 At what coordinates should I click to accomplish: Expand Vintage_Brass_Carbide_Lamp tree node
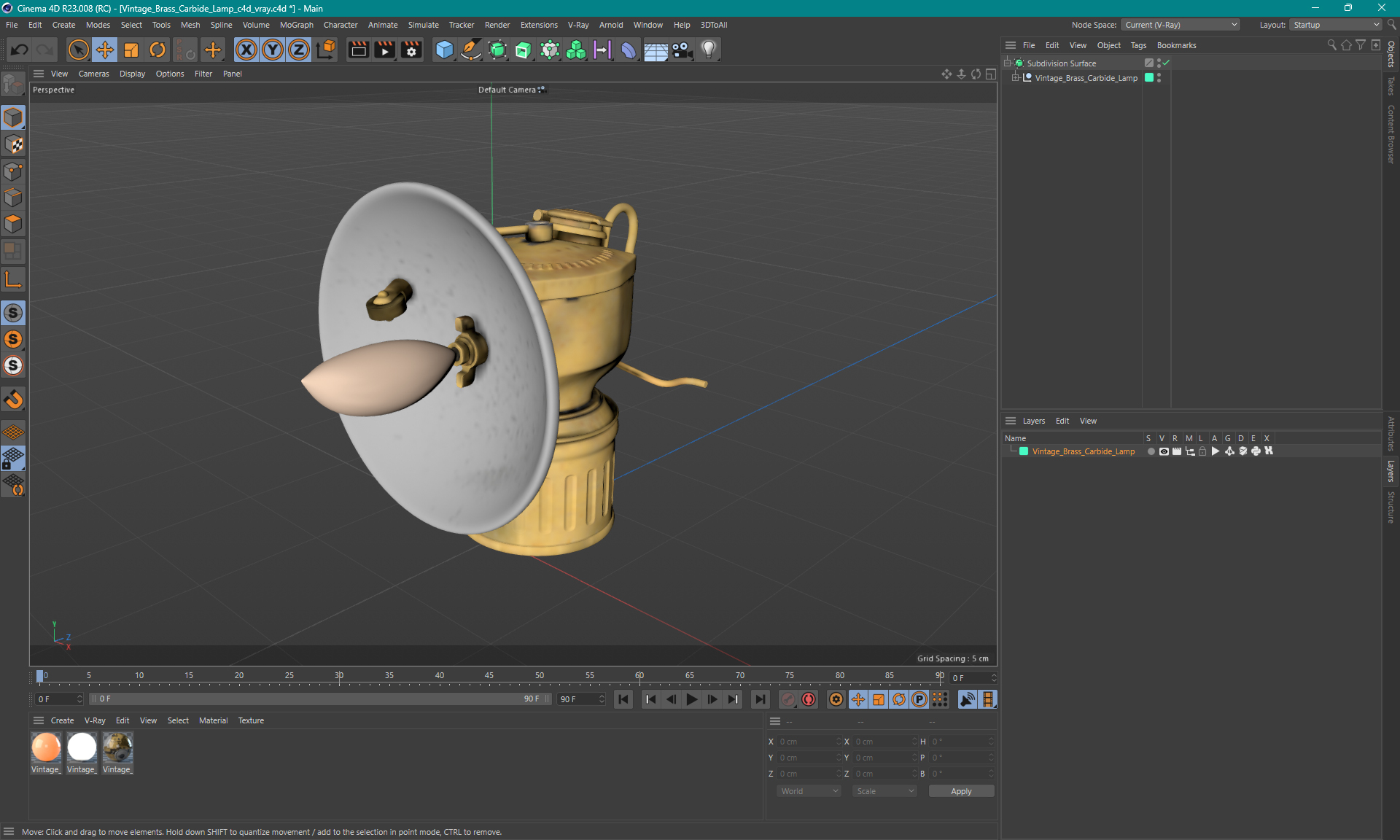click(1014, 77)
